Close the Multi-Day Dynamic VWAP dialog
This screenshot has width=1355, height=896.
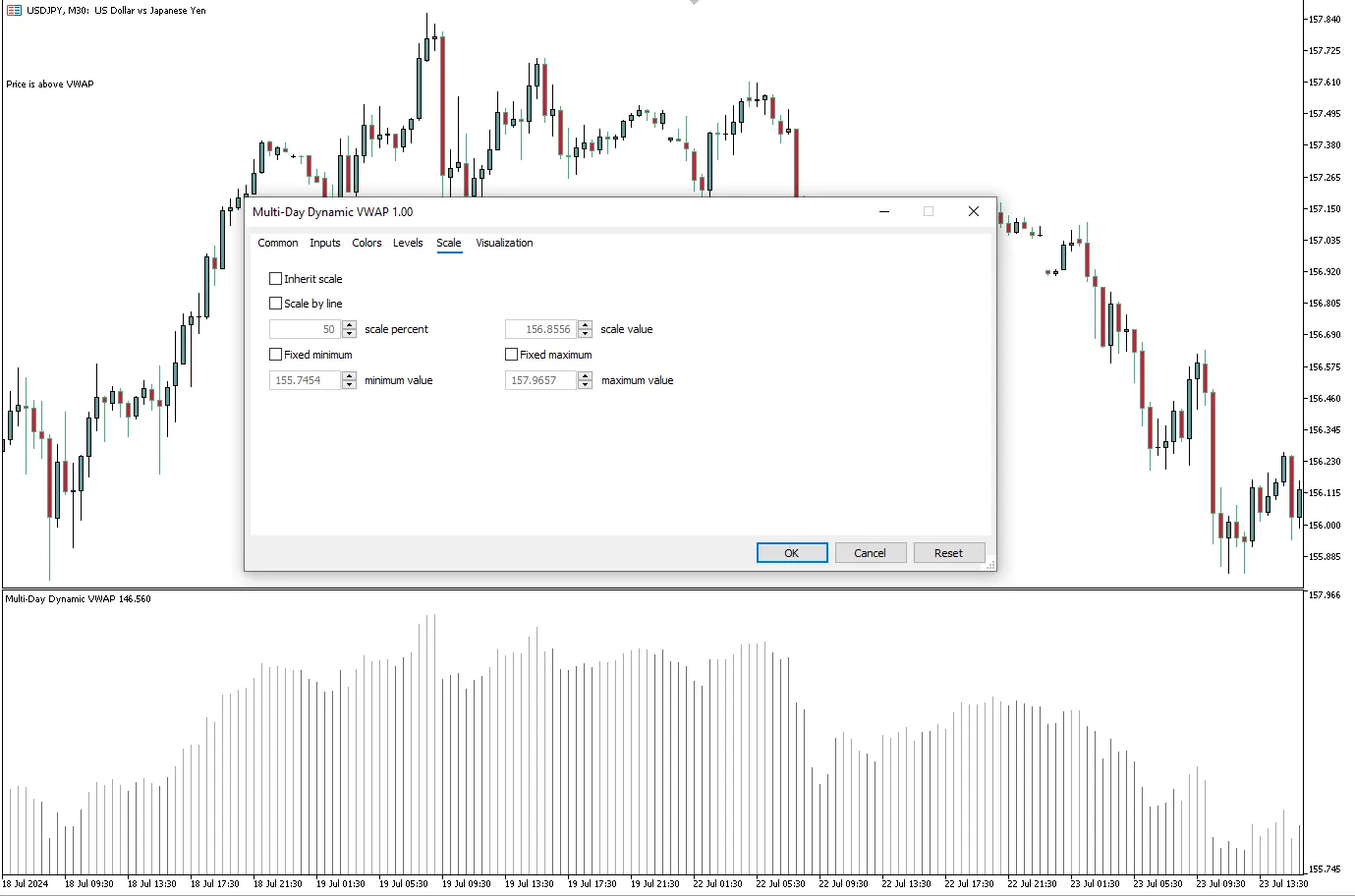tap(973, 211)
